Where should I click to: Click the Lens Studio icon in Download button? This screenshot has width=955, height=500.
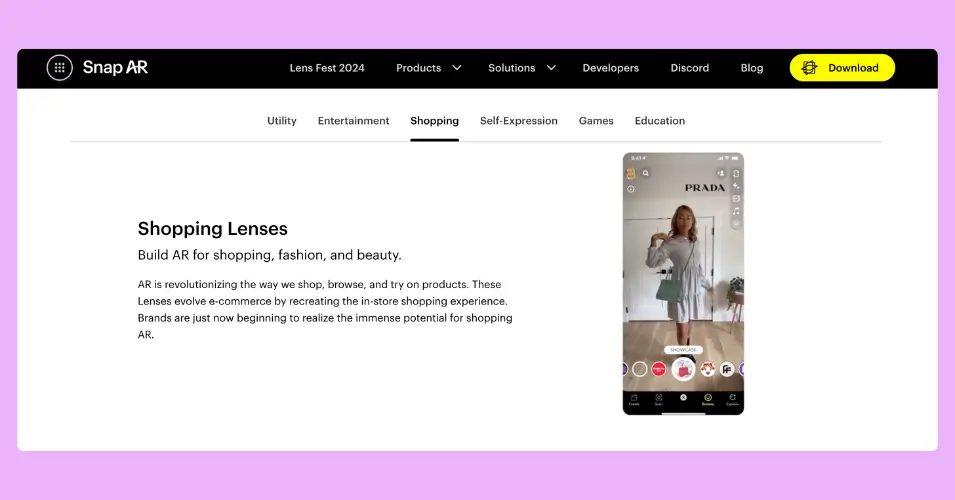809,68
